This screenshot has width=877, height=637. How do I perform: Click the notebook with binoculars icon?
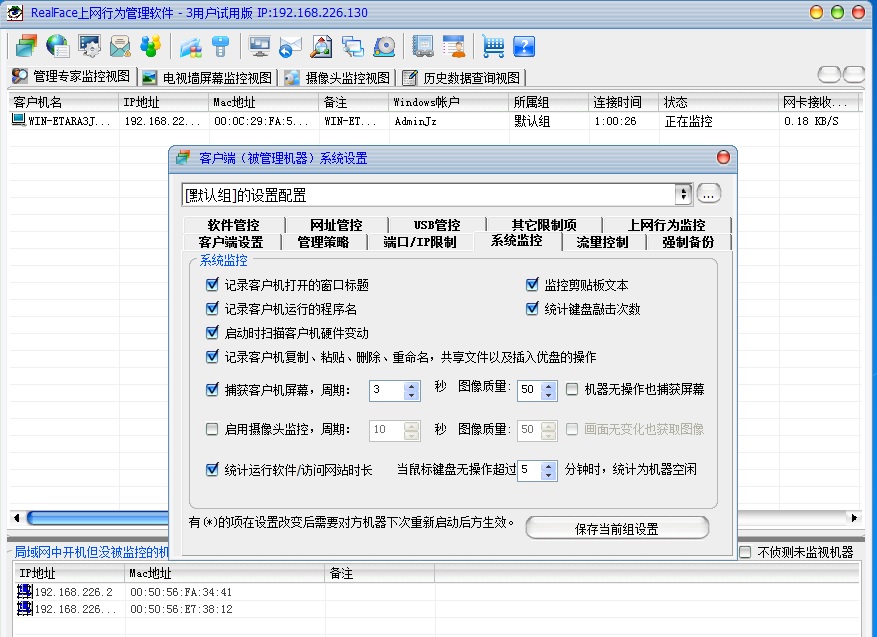423,46
